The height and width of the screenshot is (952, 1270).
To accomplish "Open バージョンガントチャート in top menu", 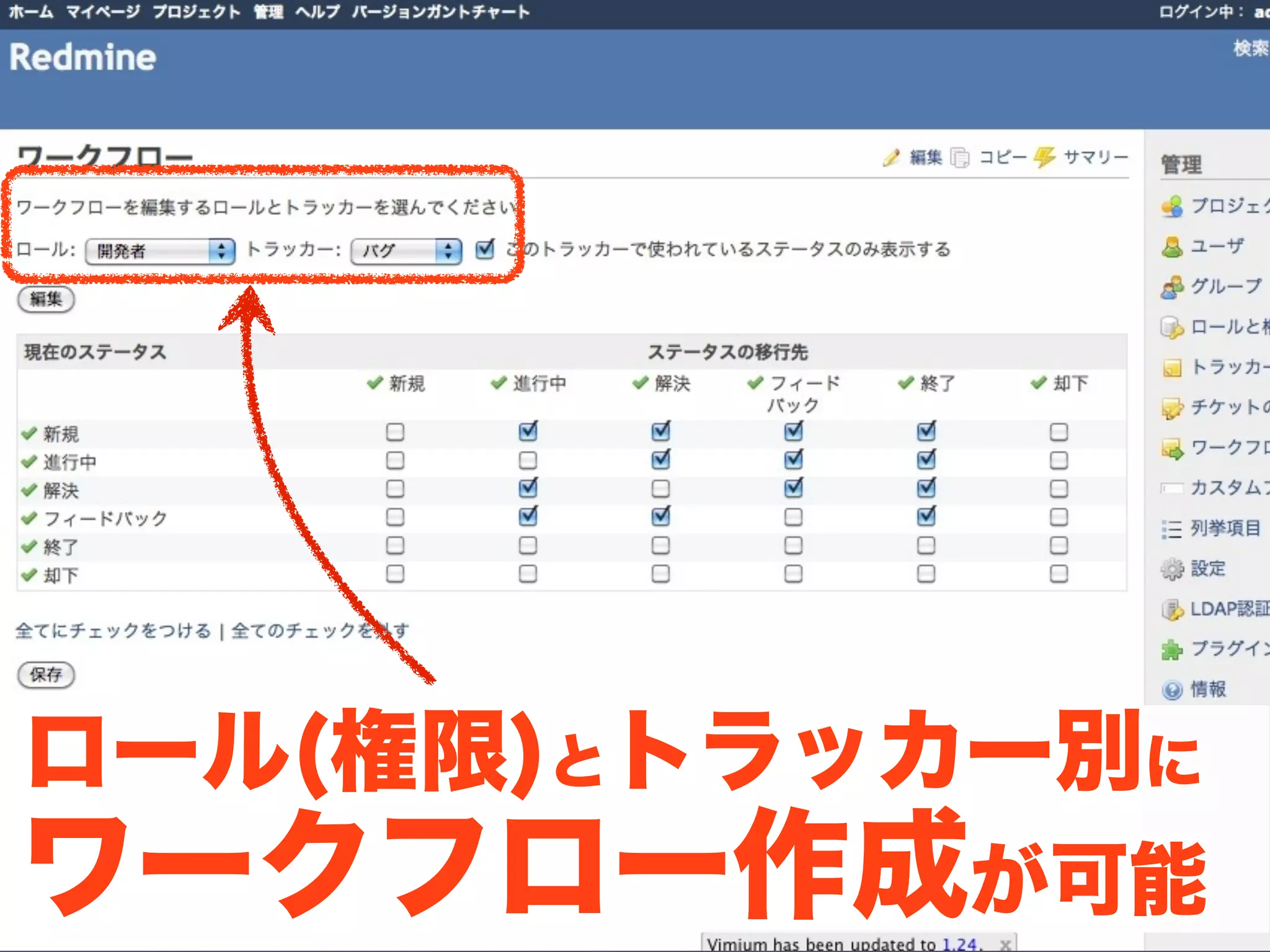I will pos(441,12).
